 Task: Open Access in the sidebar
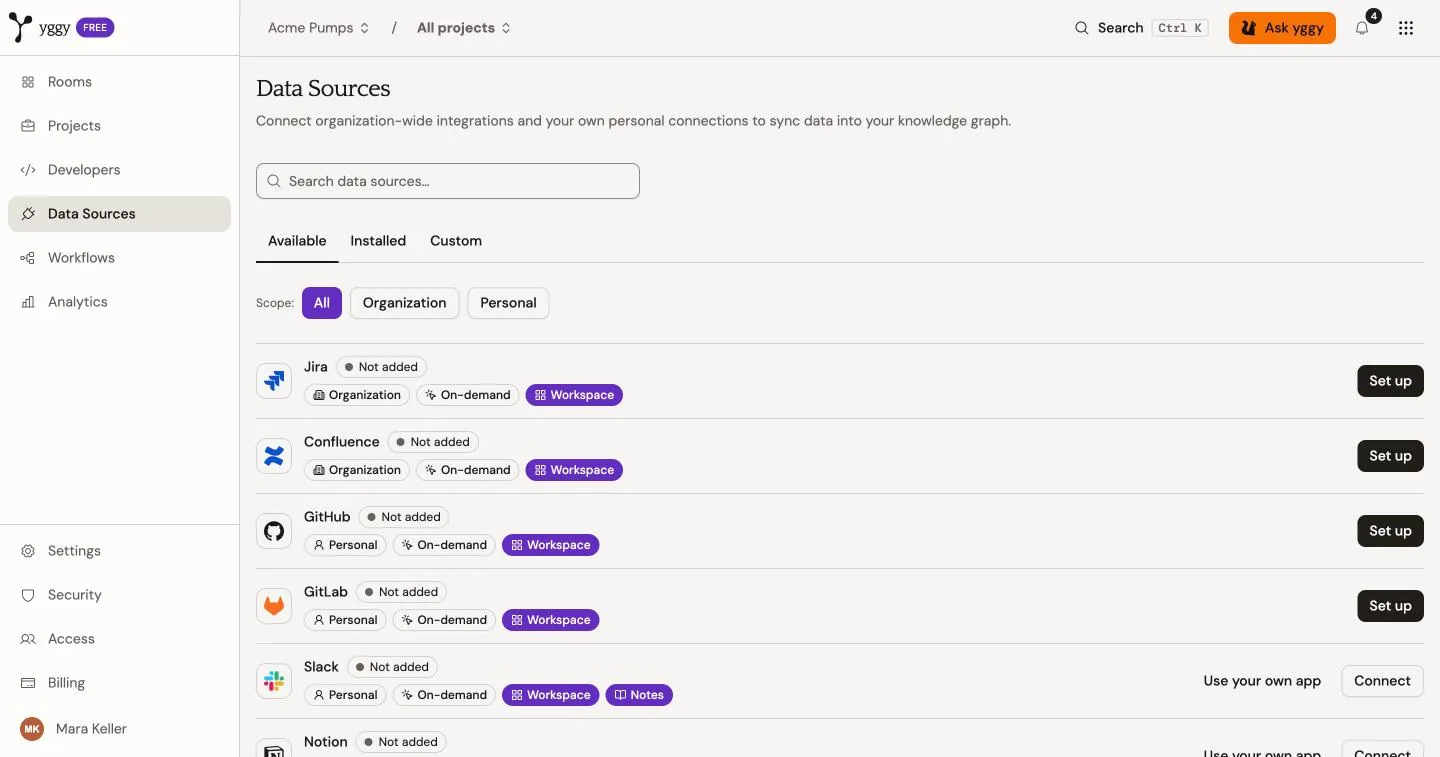[119, 639]
